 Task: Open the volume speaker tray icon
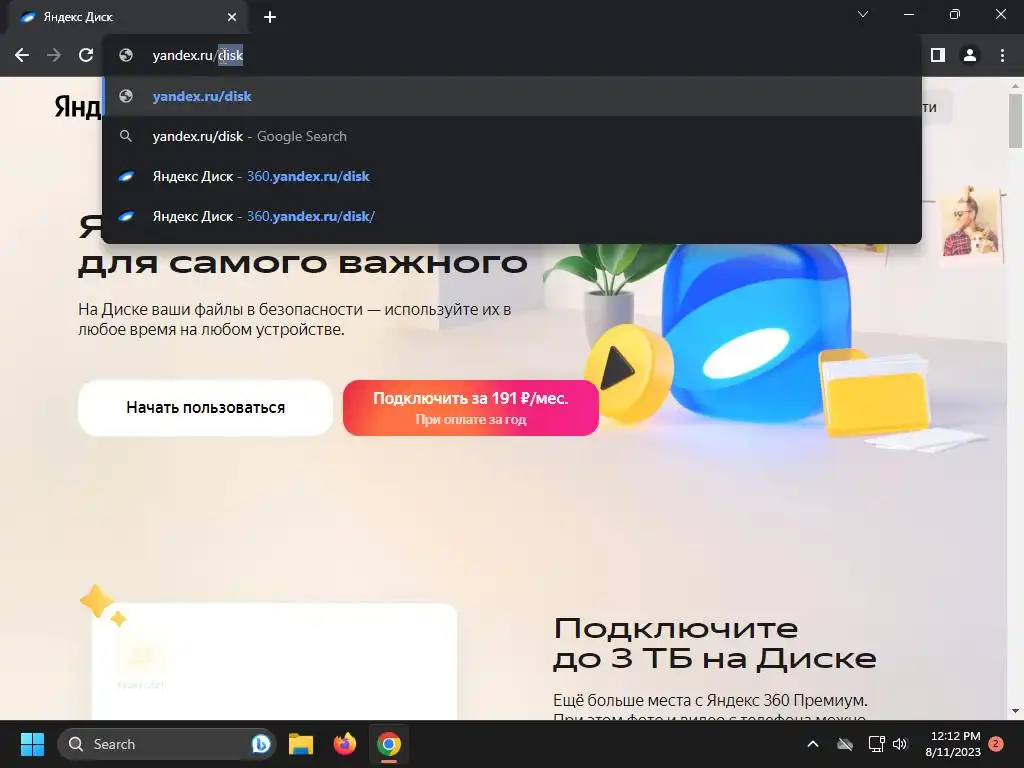coord(900,744)
